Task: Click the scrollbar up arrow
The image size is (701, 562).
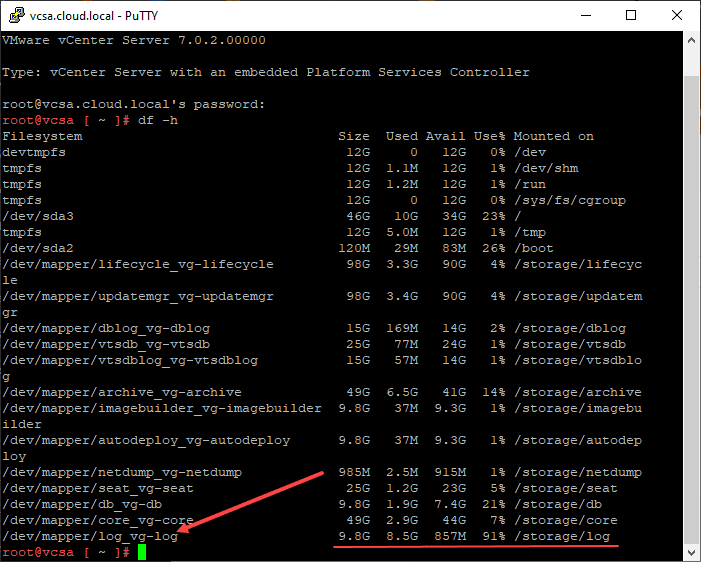Action: [692, 40]
